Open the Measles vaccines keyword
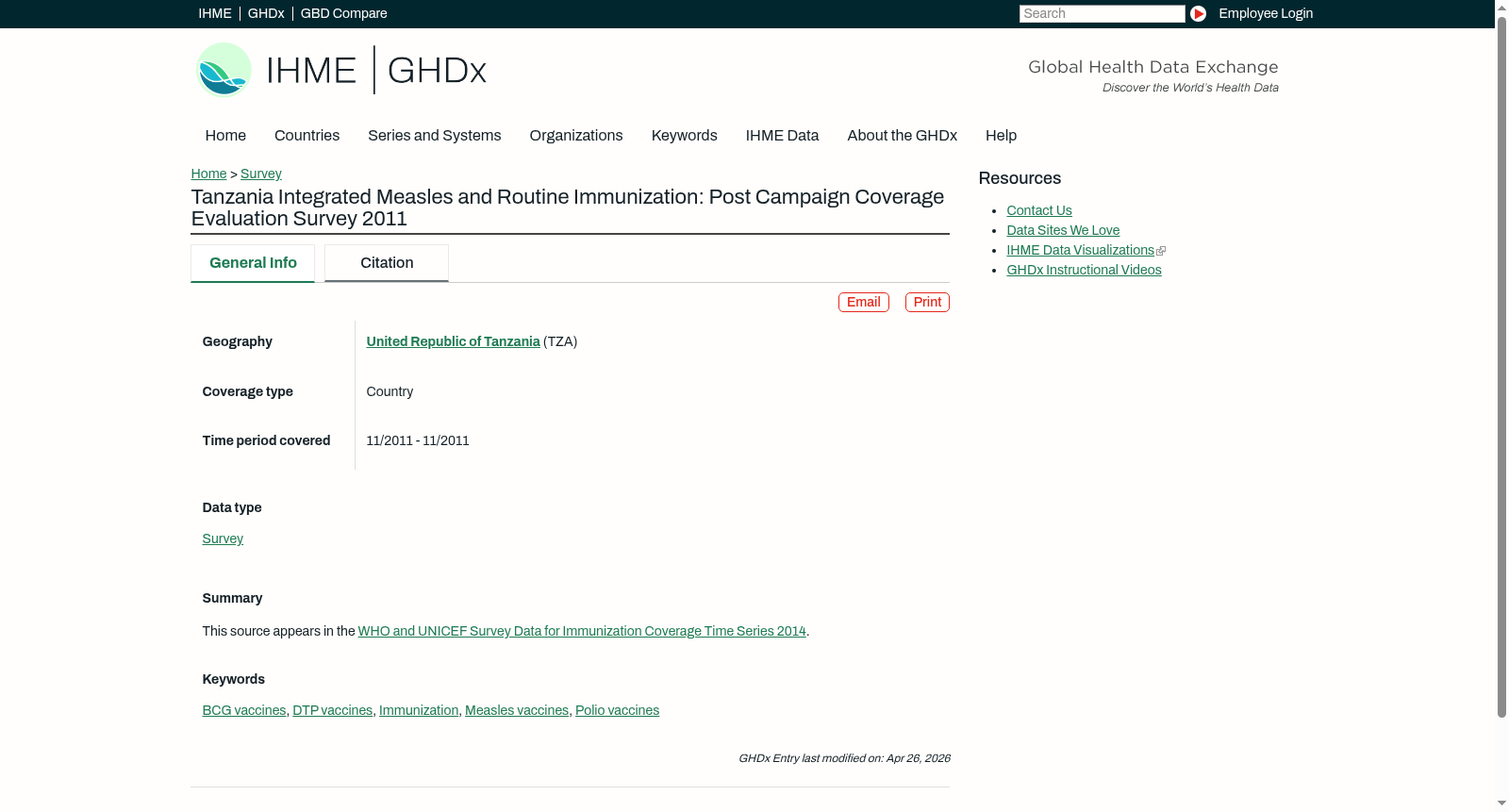This screenshot has width=1509, height=812. coord(517,710)
